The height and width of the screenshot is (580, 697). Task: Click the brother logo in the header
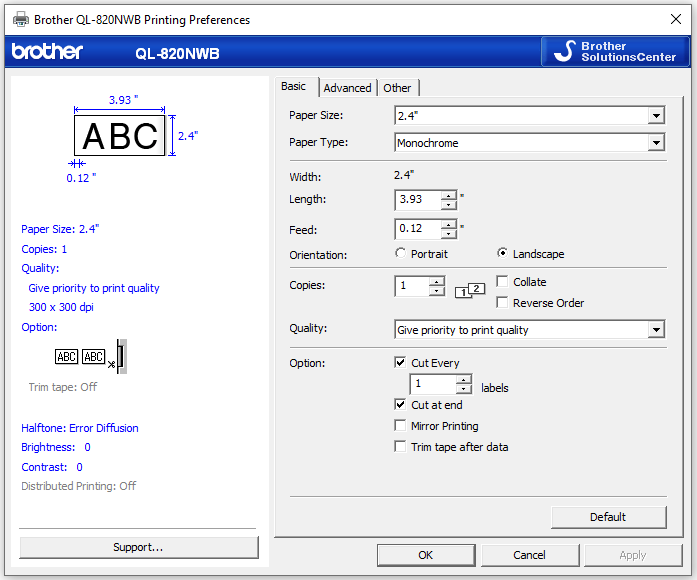48,52
